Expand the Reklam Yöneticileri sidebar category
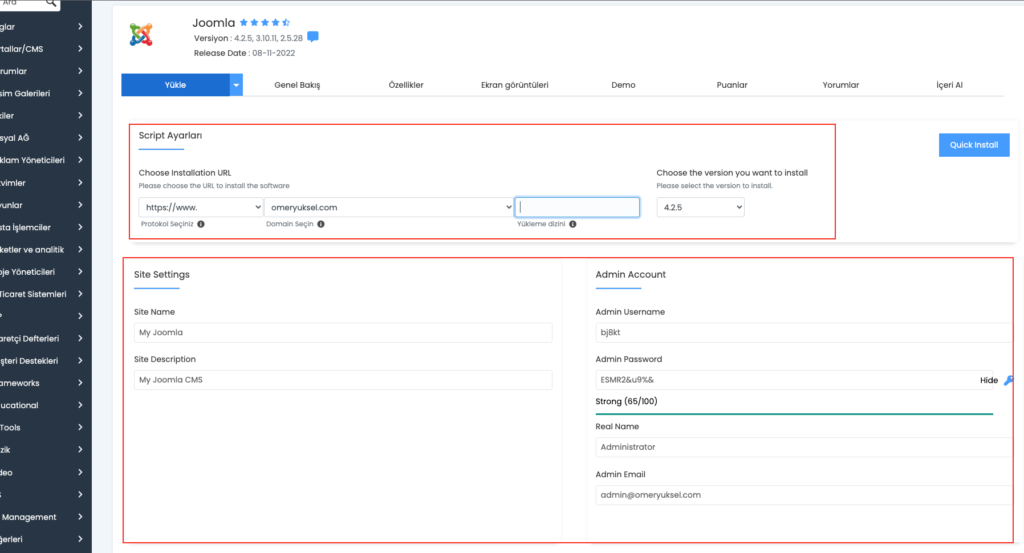The image size is (1024, 553). [x=41, y=160]
